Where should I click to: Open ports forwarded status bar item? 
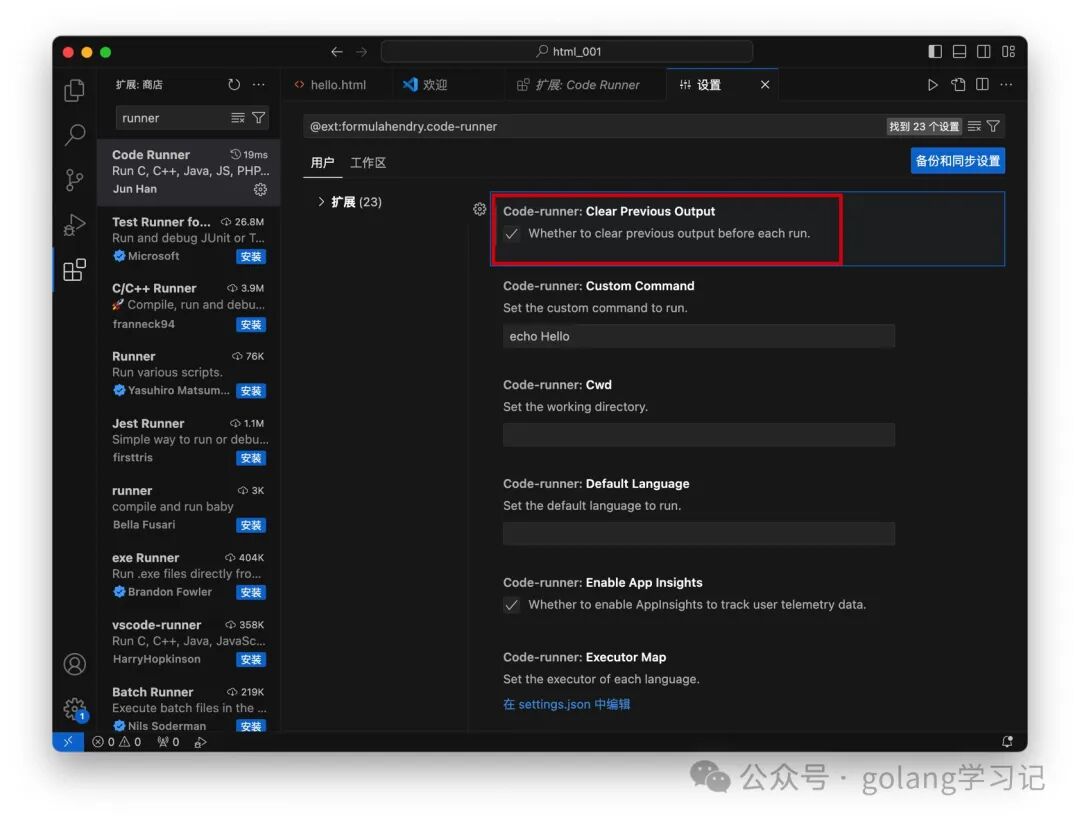click(168, 742)
